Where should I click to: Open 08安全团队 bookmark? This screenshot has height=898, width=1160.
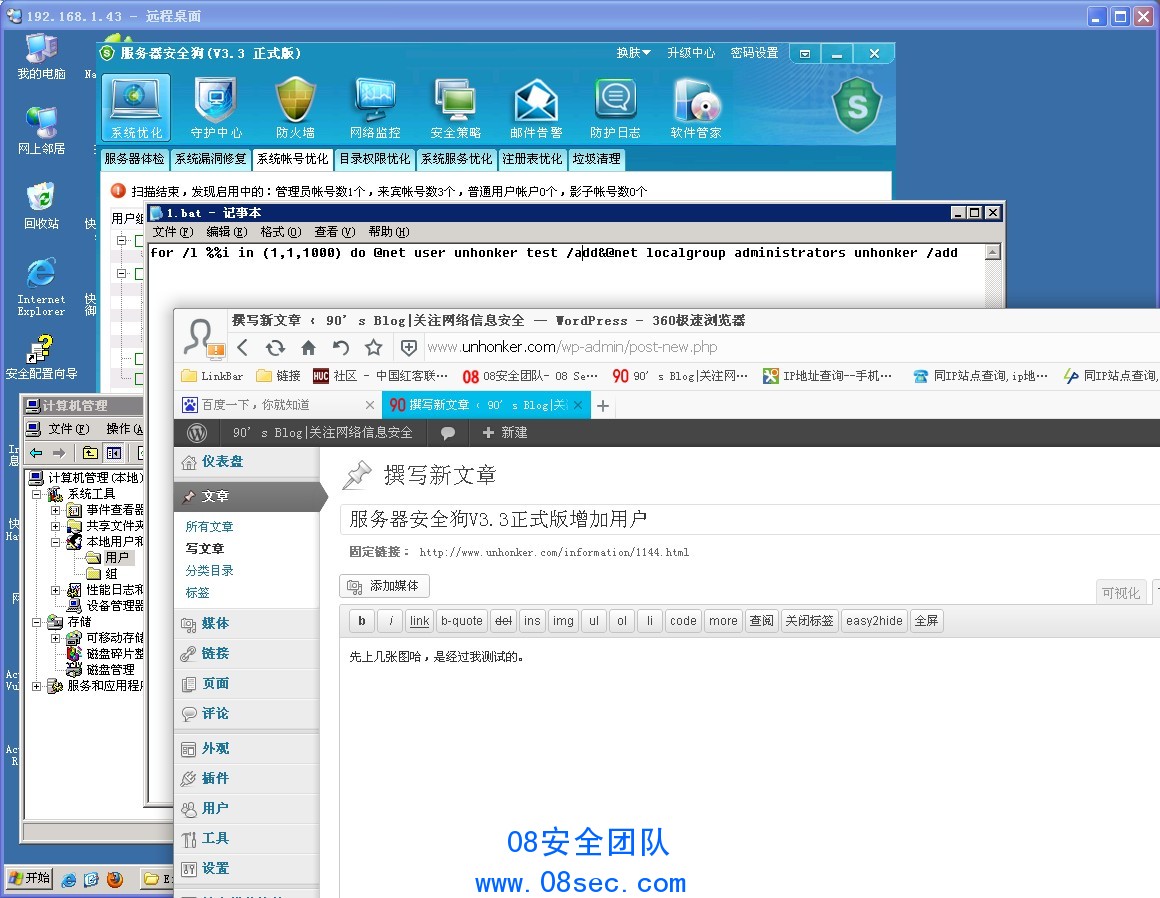click(530, 377)
